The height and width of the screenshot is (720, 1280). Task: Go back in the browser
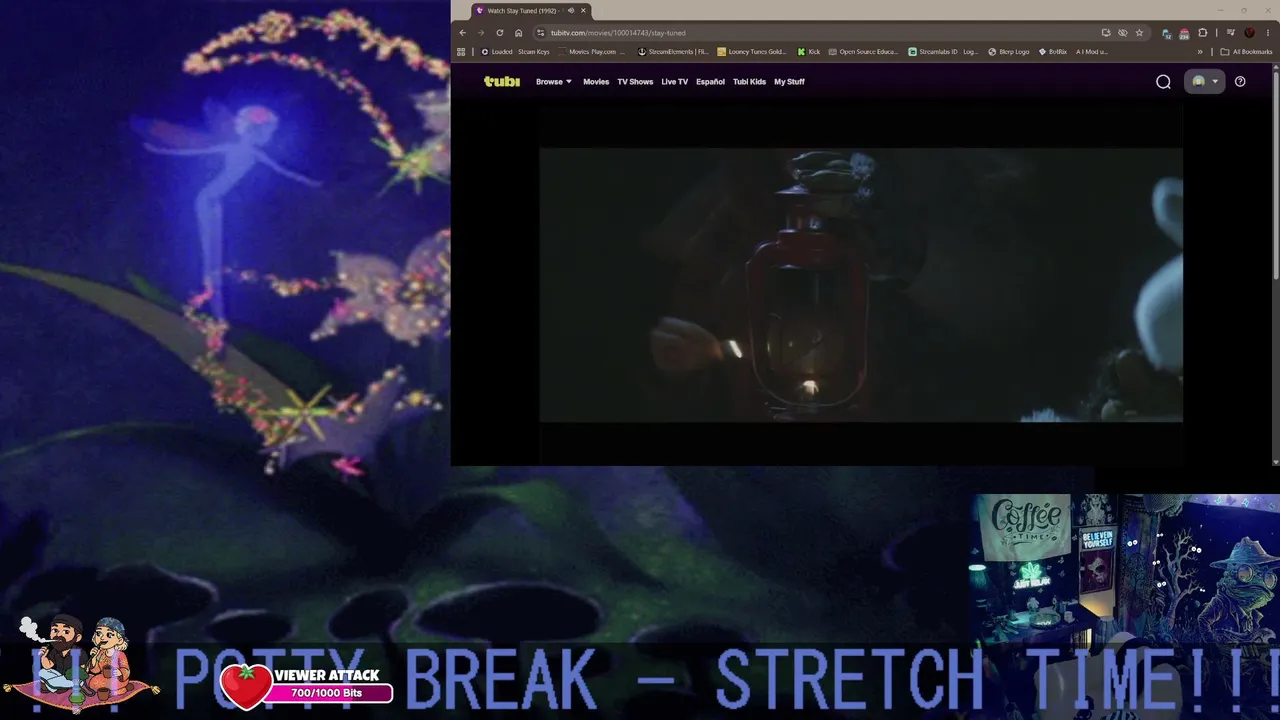click(x=462, y=33)
